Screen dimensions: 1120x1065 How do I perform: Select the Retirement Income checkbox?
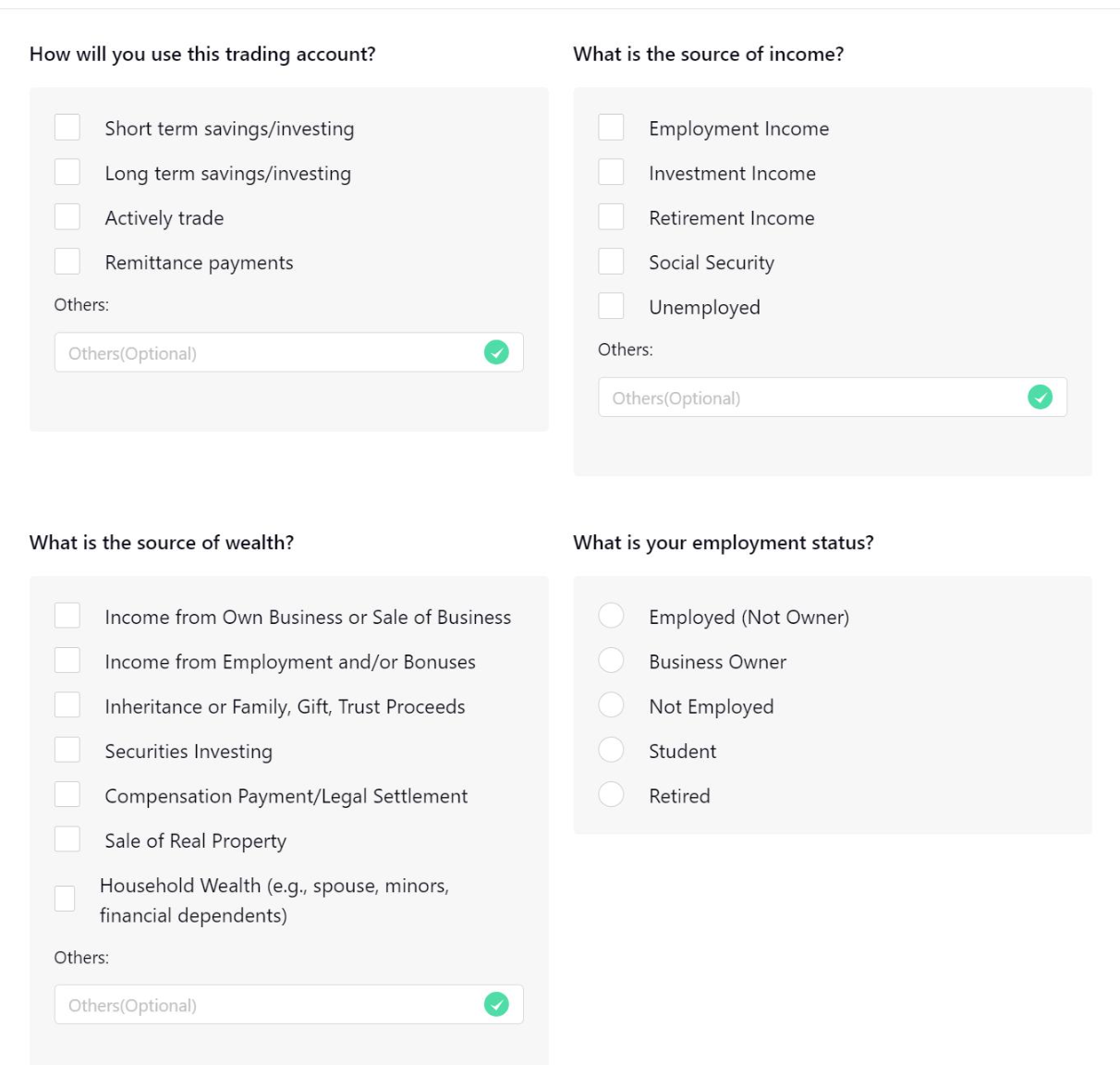click(611, 217)
